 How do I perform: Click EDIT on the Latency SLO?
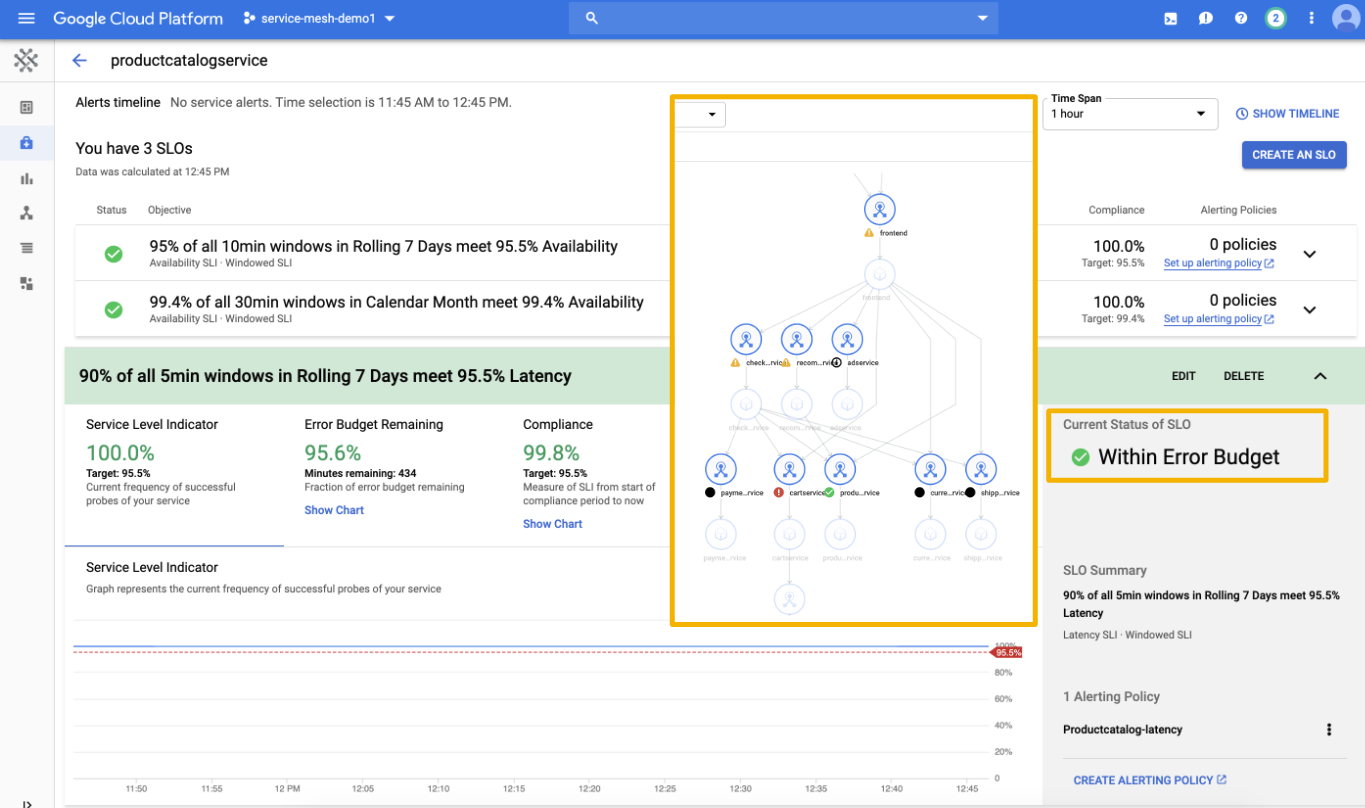point(1184,376)
